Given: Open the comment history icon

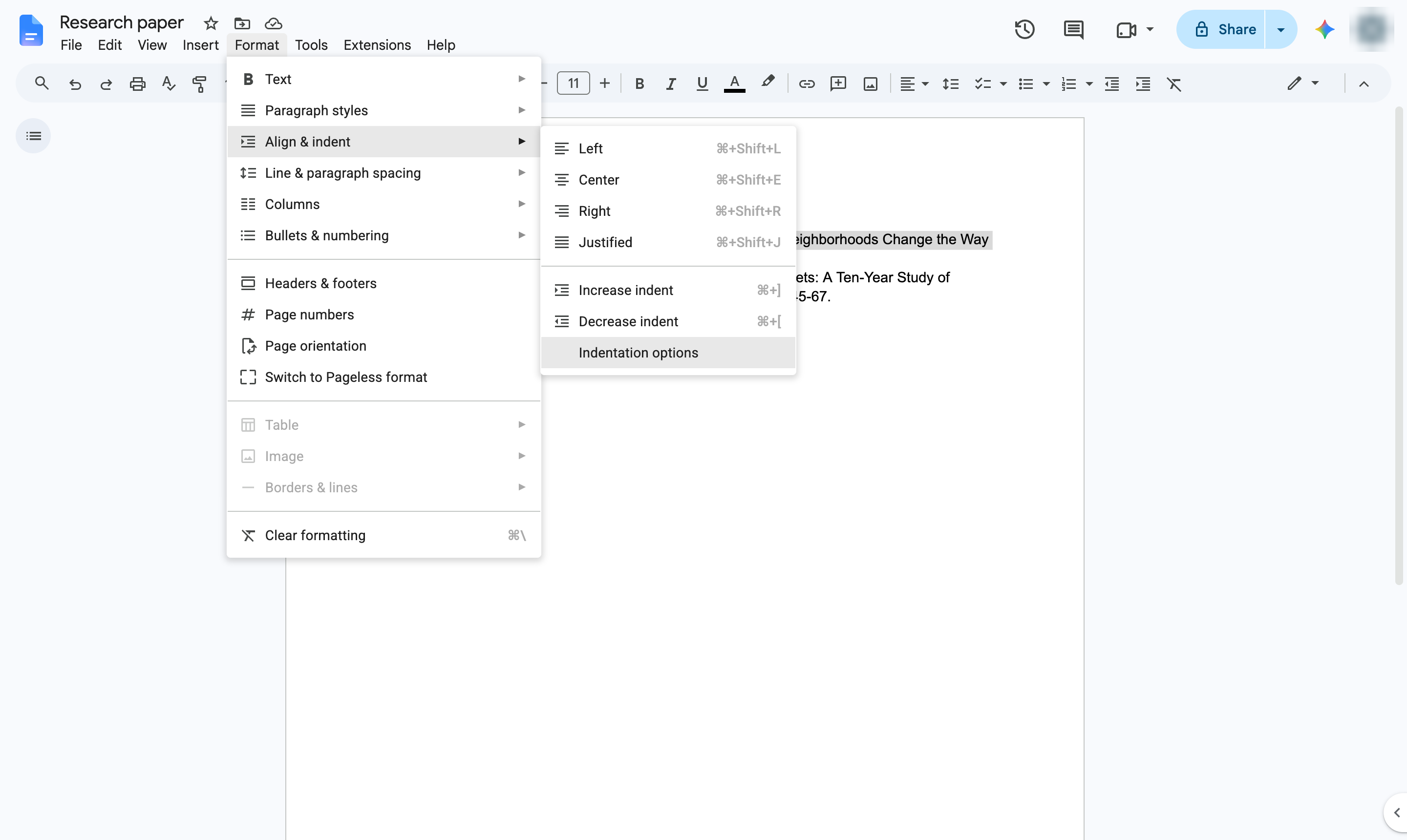Looking at the screenshot, I should 1073,29.
